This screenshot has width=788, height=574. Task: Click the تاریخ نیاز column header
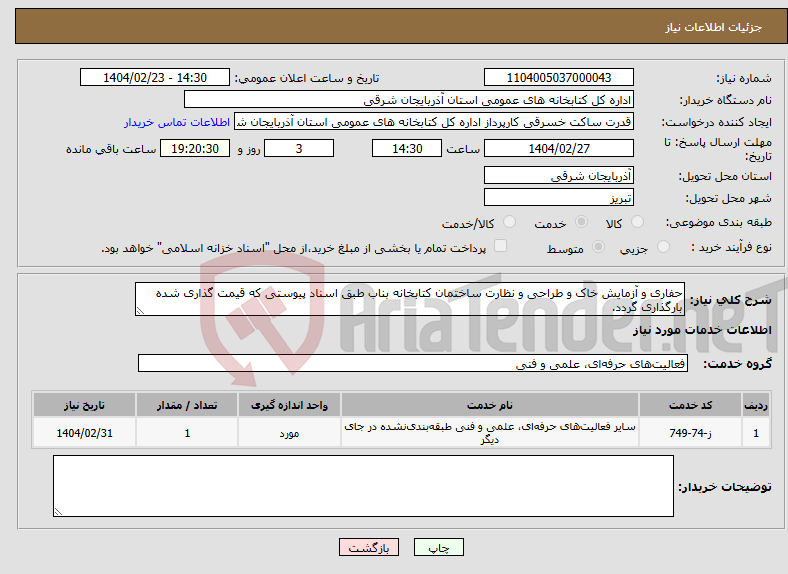(84, 405)
